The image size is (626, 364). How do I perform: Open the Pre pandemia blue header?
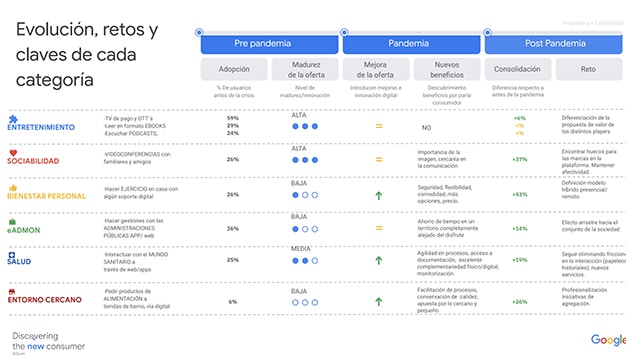(x=269, y=44)
